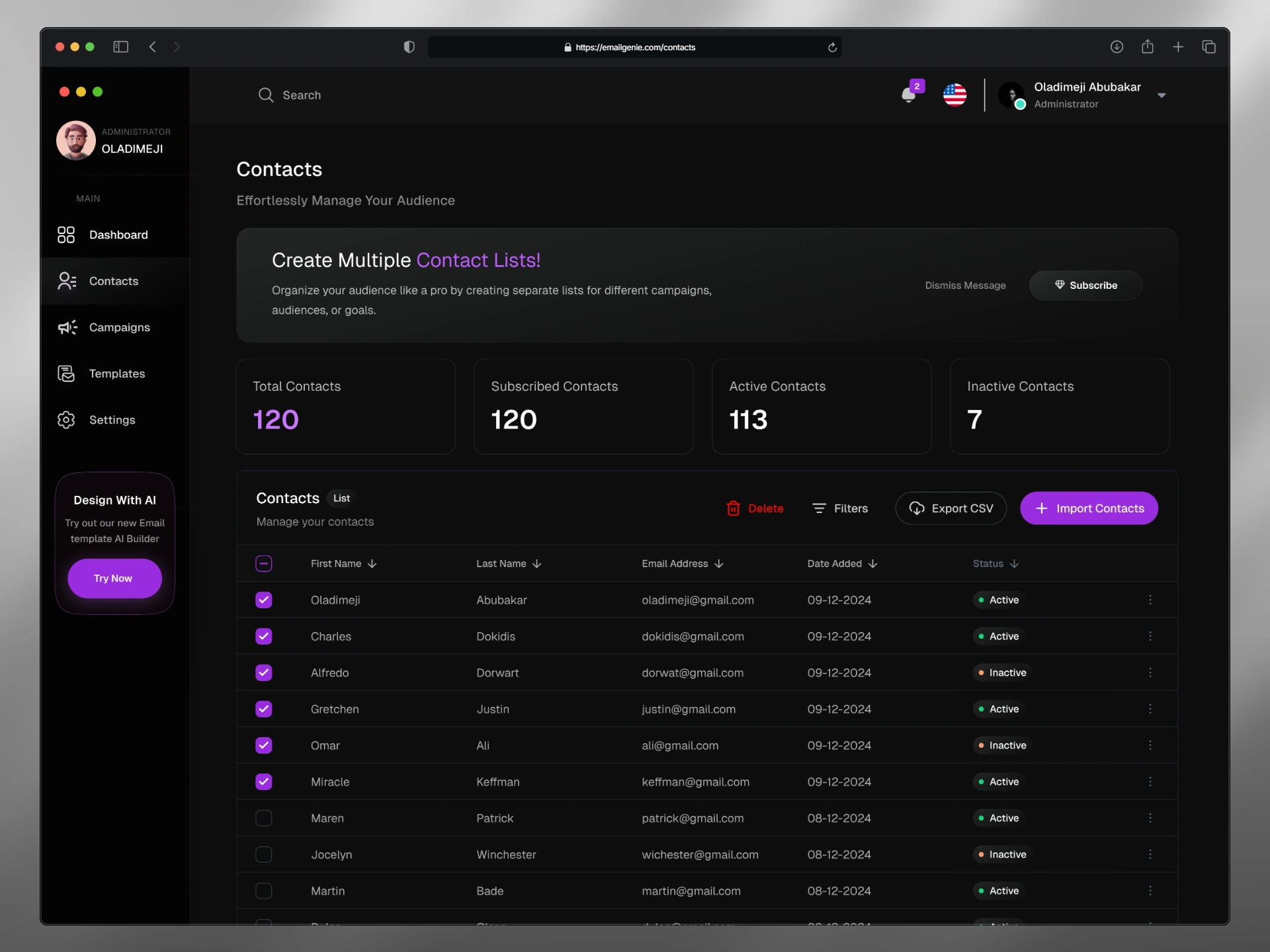This screenshot has height=952, width=1270.
Task: Click the red Delete trash icon
Action: pos(733,508)
